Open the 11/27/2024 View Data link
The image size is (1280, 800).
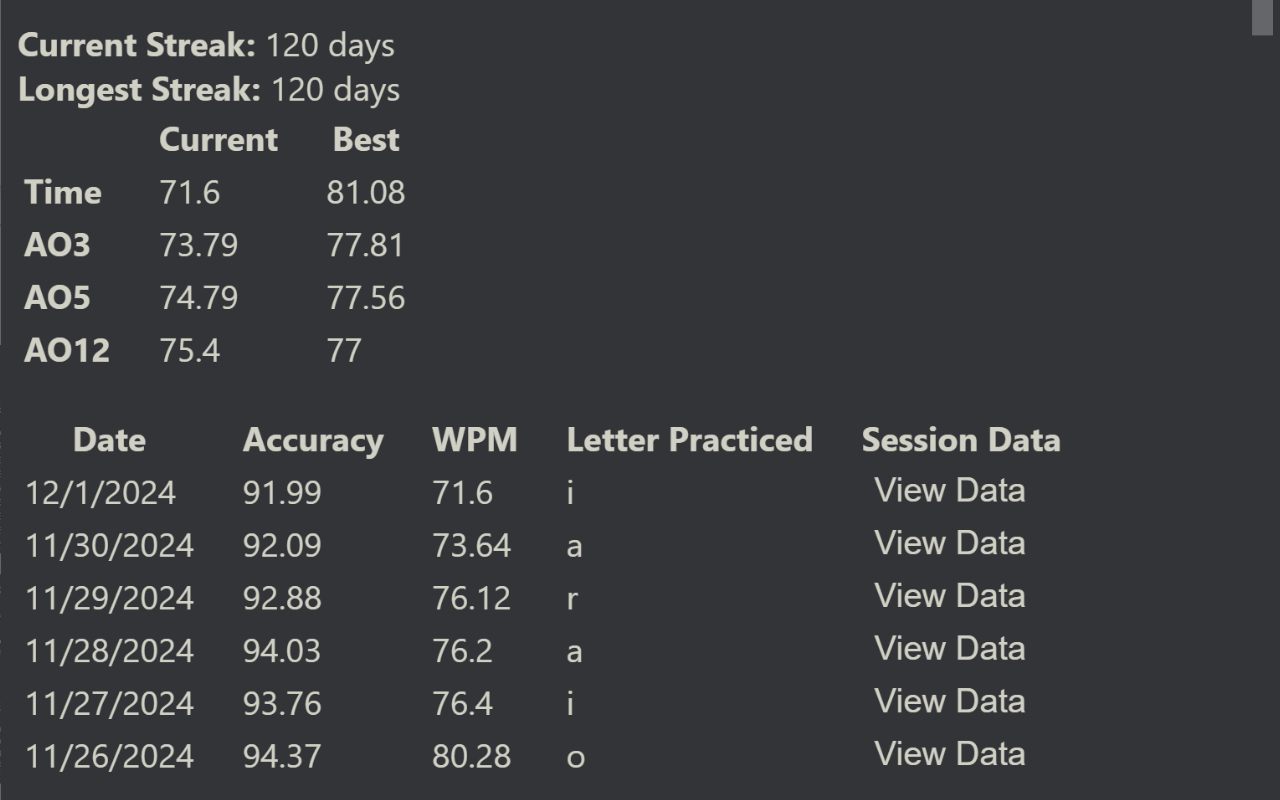(x=949, y=701)
